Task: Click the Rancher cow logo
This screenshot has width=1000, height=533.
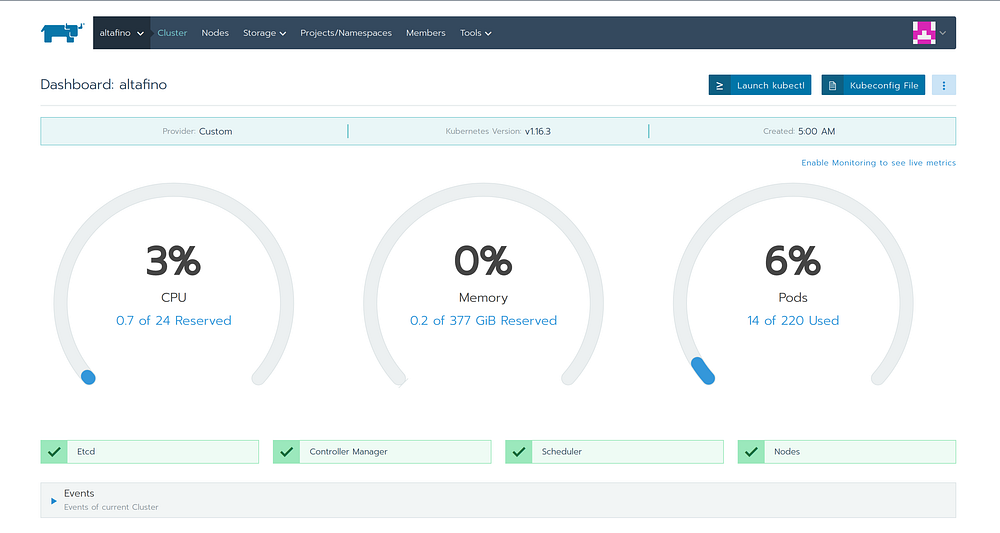Action: click(62, 33)
